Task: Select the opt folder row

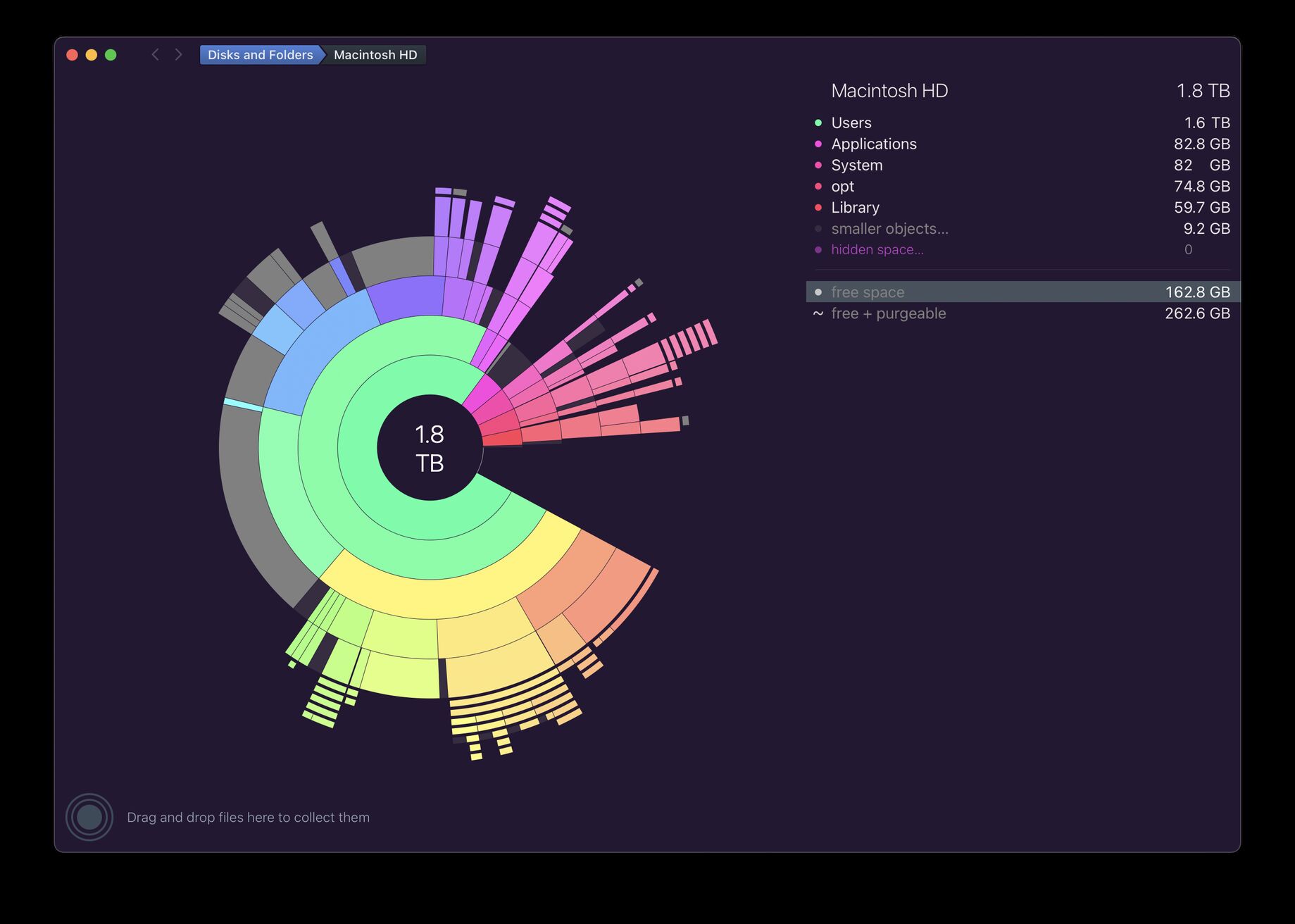Action: tap(1022, 186)
